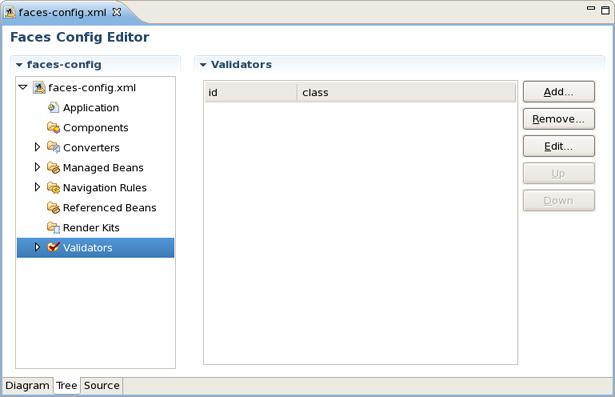Screen dimensions: 615x397
Task: Click the Down button
Action: [x=559, y=201]
